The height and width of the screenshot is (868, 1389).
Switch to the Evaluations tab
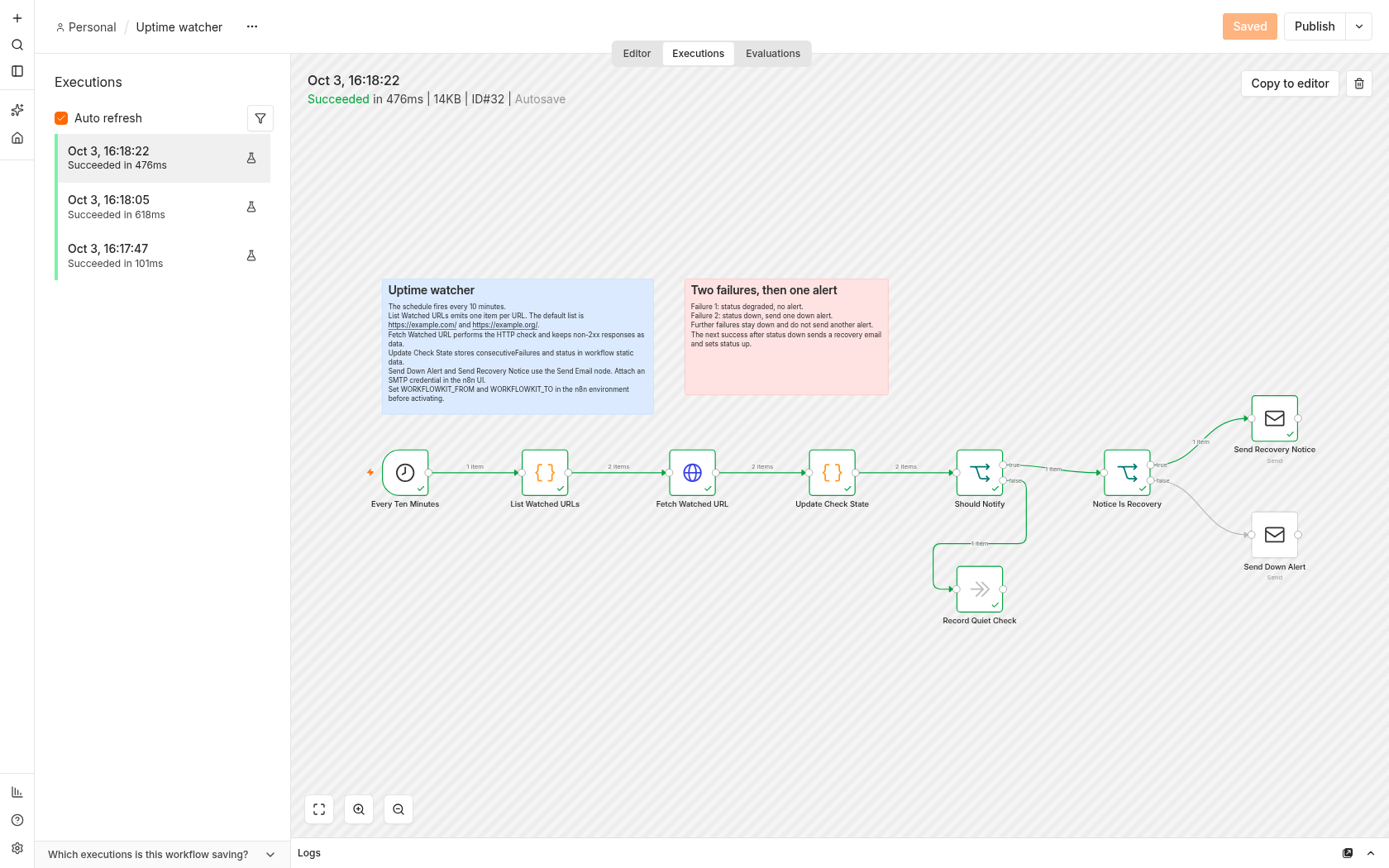coord(773,54)
